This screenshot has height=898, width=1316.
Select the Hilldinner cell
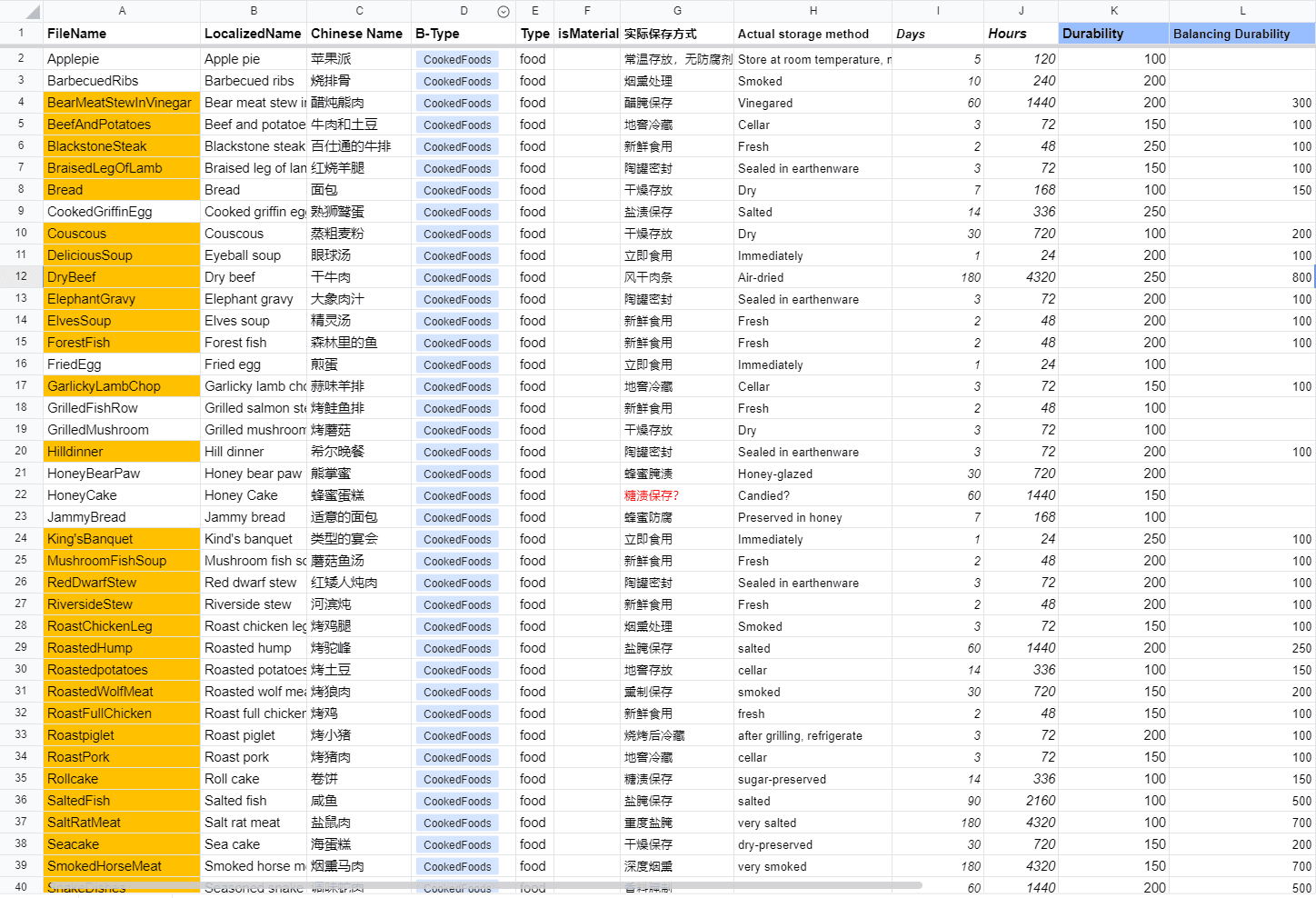click(x=122, y=452)
